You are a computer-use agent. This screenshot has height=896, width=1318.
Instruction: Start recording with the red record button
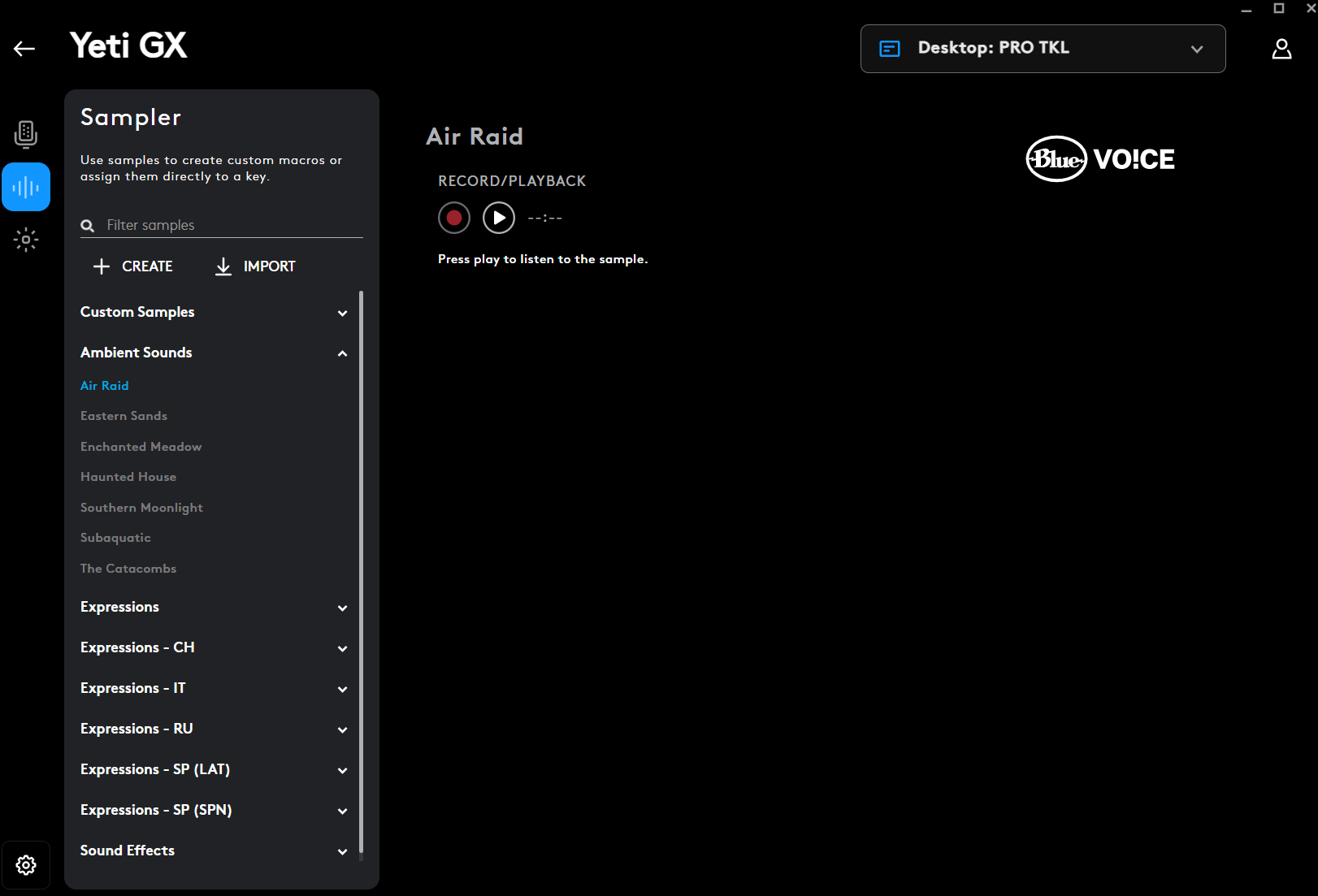point(454,218)
